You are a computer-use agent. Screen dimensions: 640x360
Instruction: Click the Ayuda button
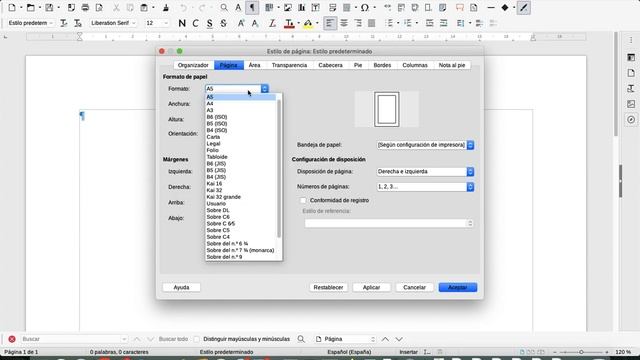coord(181,287)
